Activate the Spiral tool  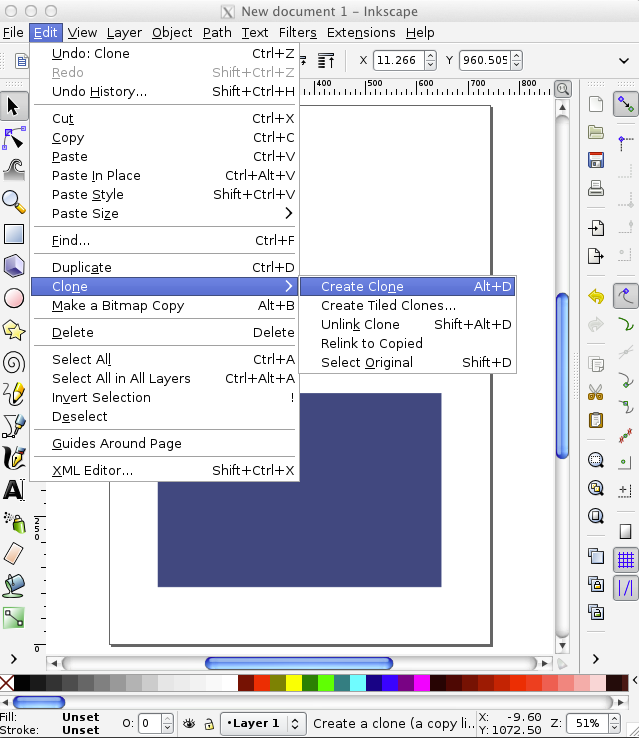click(x=14, y=361)
